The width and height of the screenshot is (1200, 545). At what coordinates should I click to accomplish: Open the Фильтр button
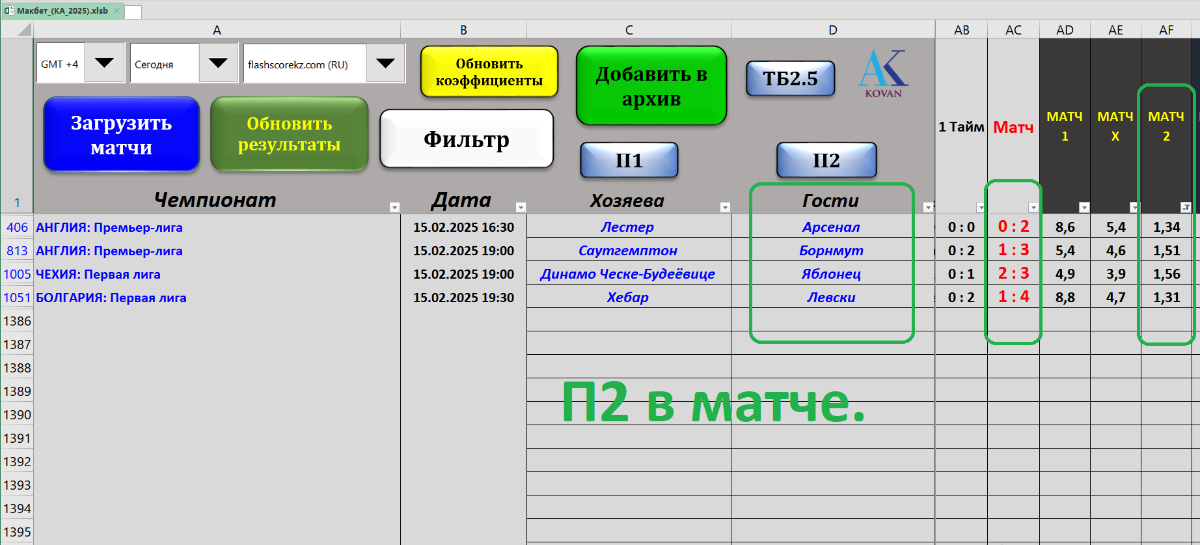[467, 139]
